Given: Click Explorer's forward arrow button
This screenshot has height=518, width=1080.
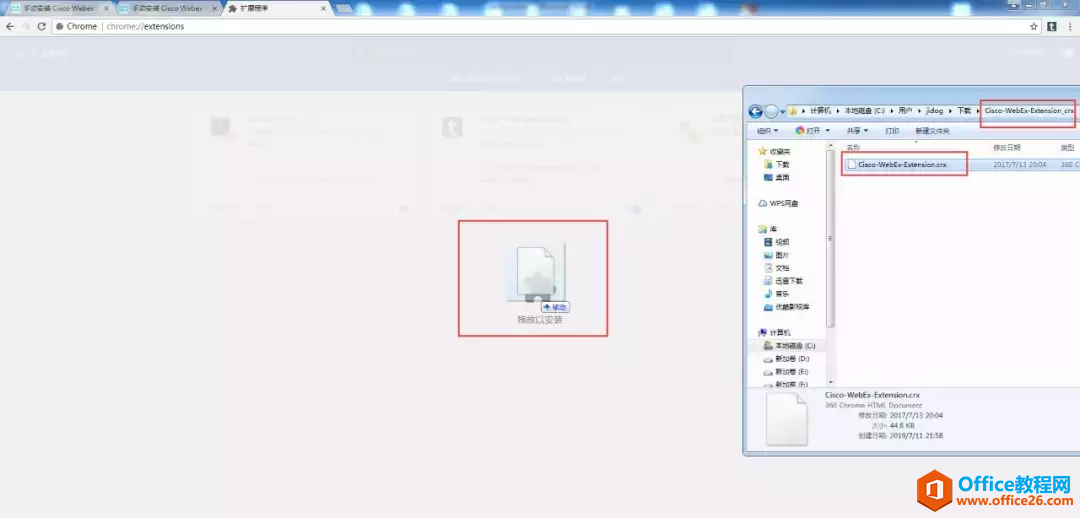Looking at the screenshot, I should [771, 111].
